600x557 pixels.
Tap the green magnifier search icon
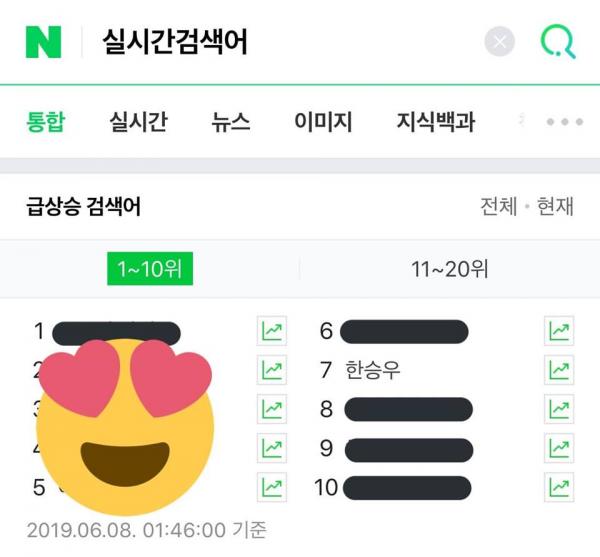pyautogui.click(x=558, y=41)
